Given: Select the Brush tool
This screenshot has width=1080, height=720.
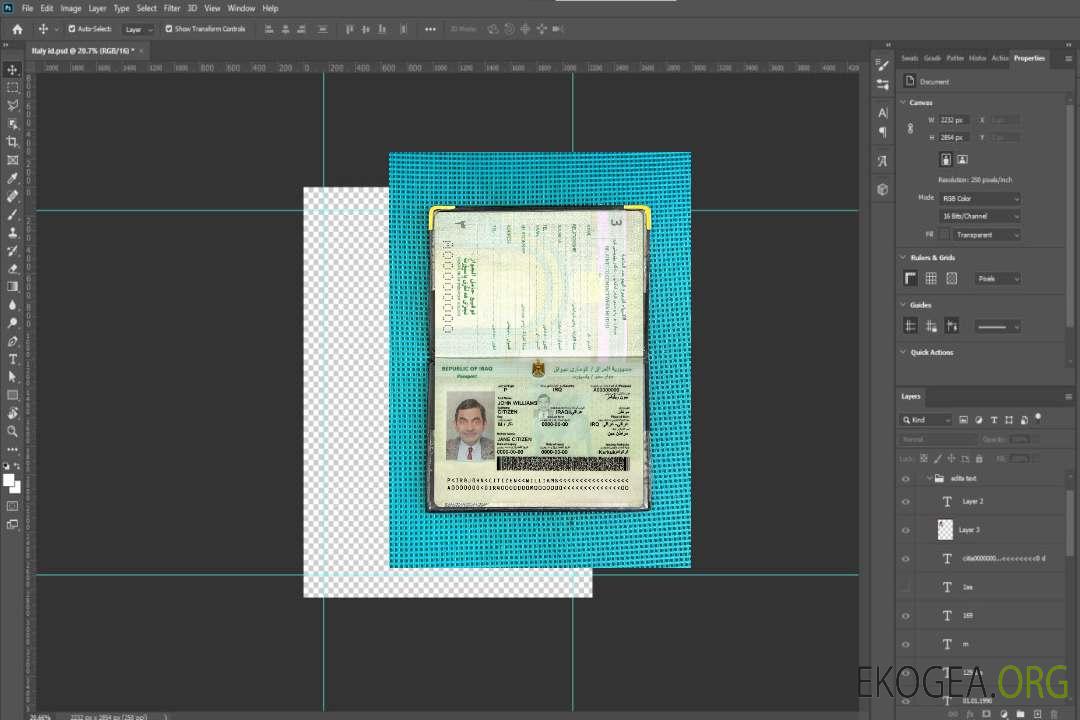Looking at the screenshot, I should click(12, 214).
